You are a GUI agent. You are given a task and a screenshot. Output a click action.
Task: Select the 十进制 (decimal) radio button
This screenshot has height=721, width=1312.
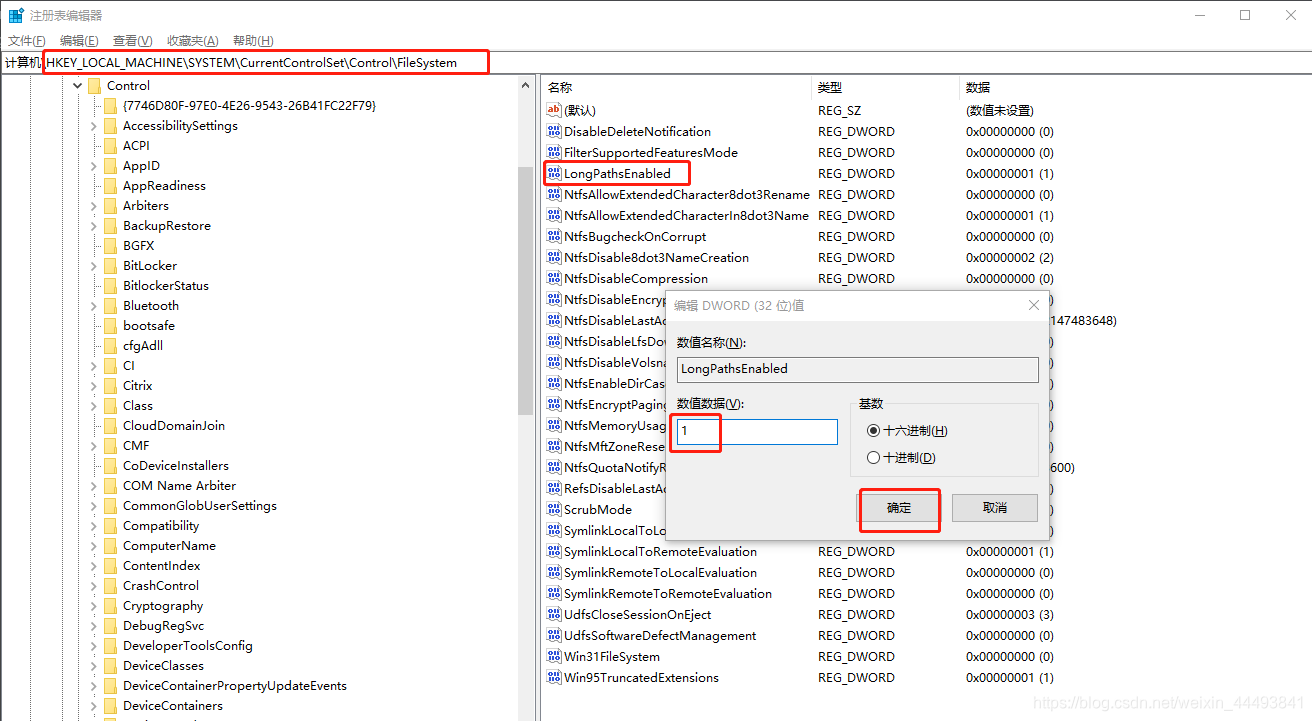pos(874,458)
